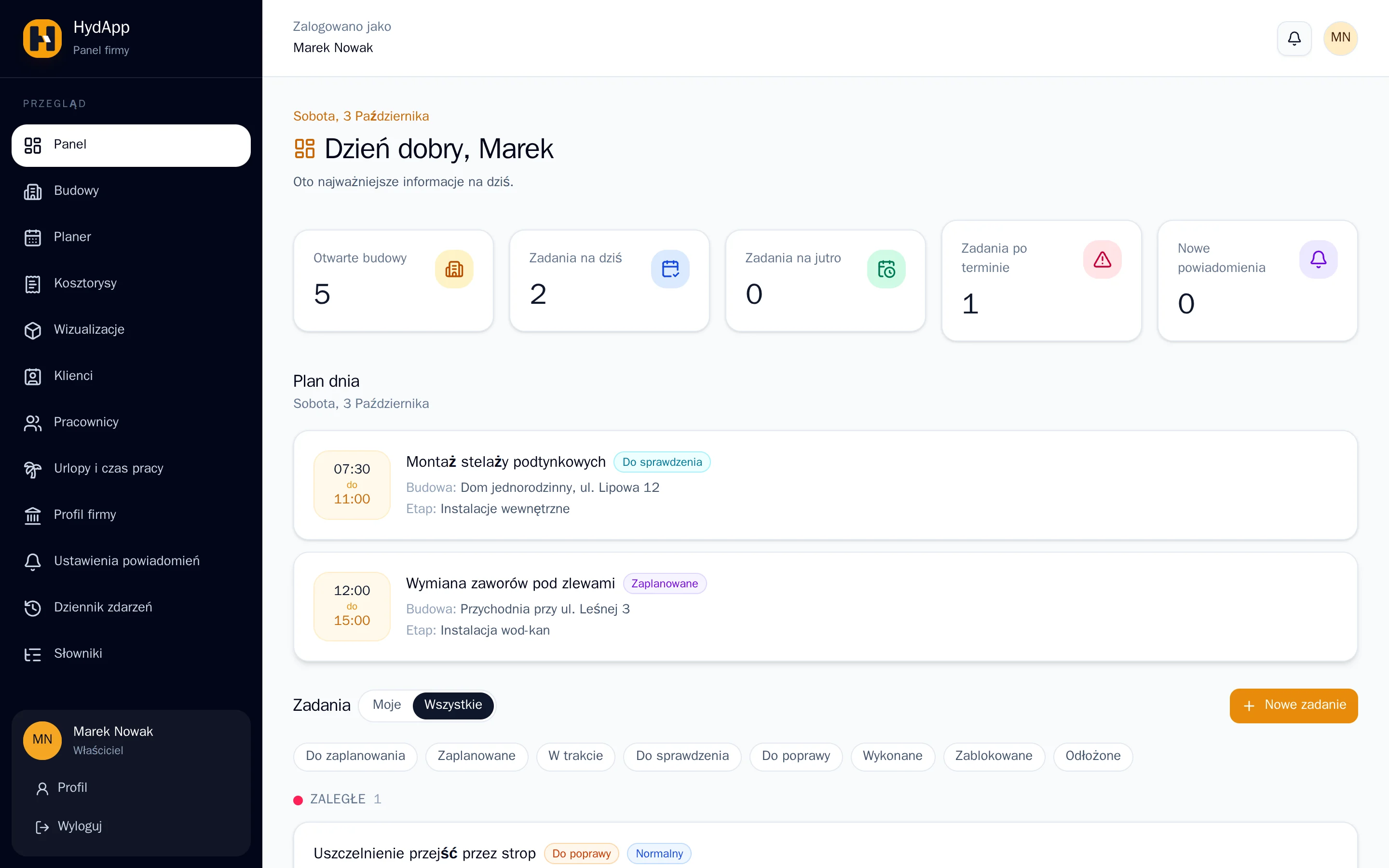This screenshot has height=868, width=1389.
Task: Filter tasks by Odłożone
Action: [1093, 756]
